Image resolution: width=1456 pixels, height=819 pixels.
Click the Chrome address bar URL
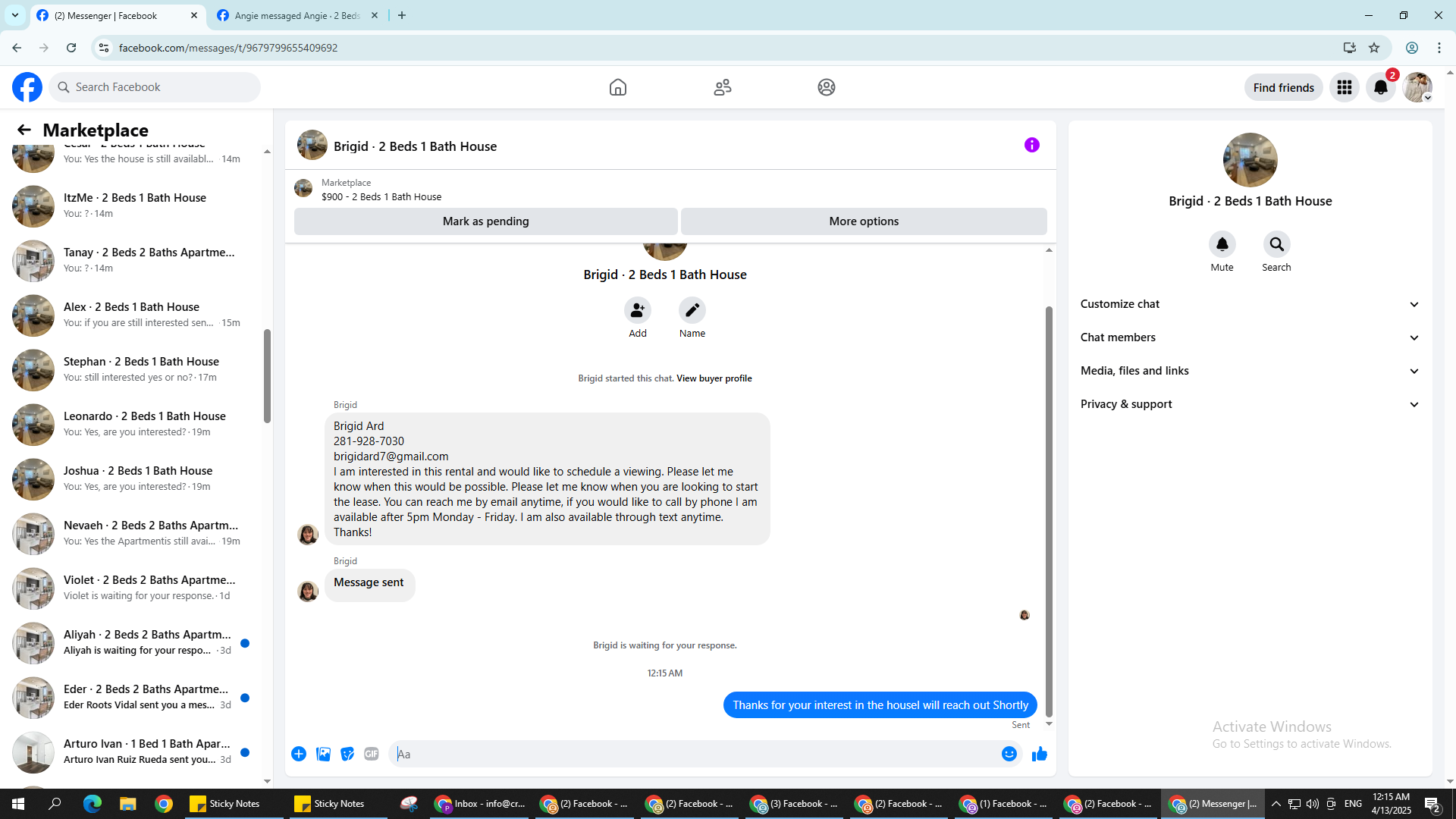pyautogui.click(x=228, y=48)
